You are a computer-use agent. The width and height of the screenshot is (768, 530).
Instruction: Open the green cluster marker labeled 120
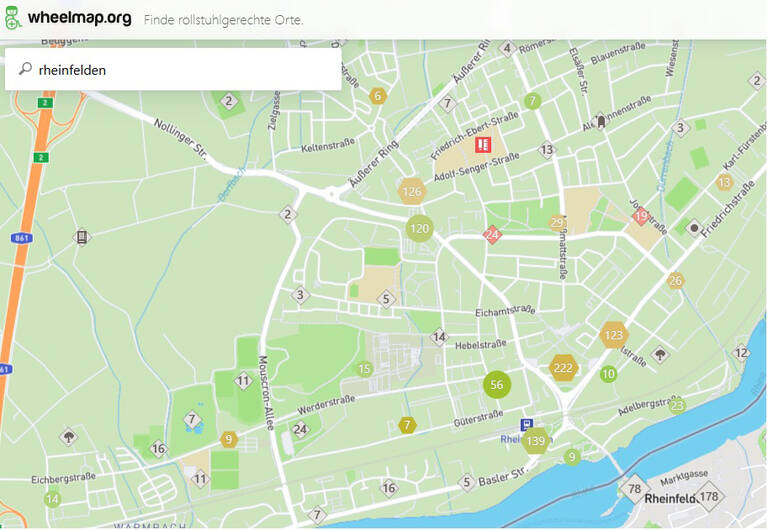[420, 228]
